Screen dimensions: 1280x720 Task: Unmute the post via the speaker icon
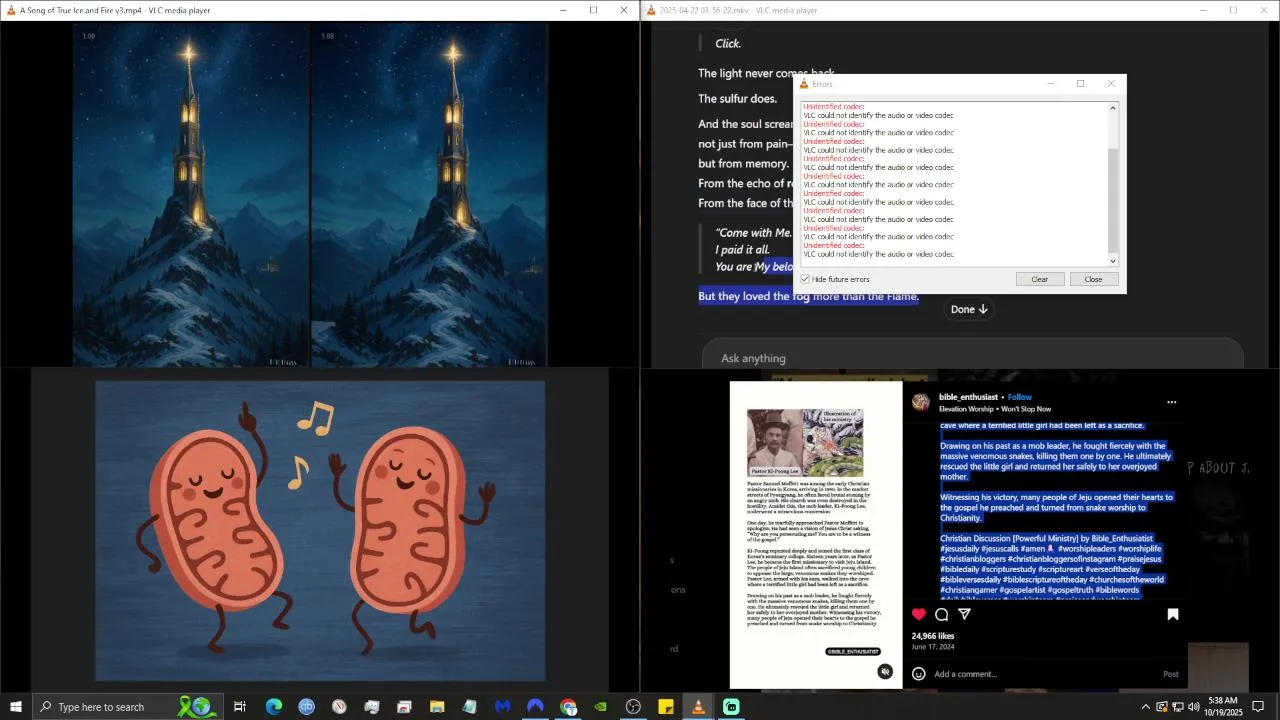pos(884,672)
